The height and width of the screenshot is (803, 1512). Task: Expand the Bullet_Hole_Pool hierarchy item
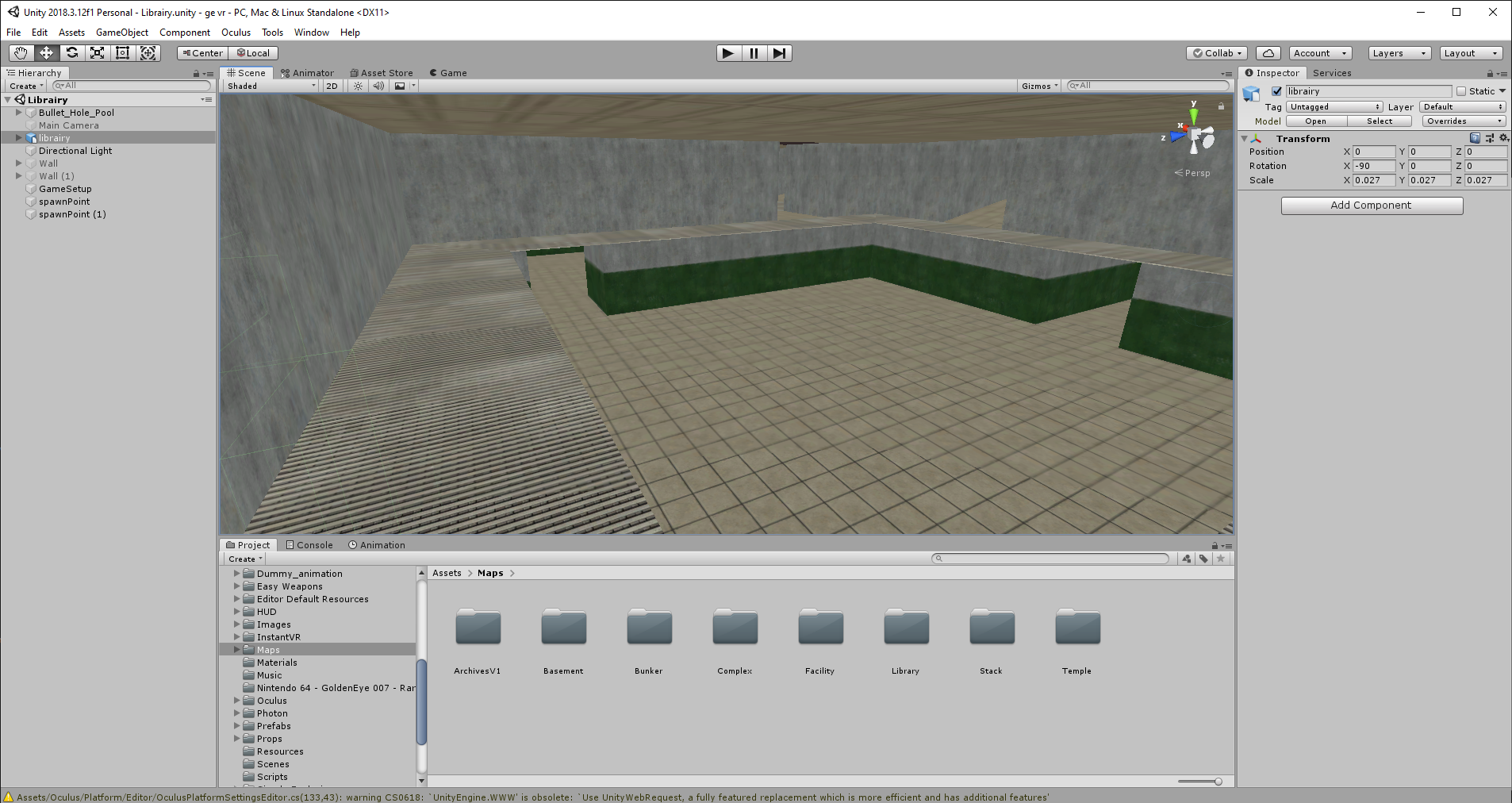(x=19, y=113)
